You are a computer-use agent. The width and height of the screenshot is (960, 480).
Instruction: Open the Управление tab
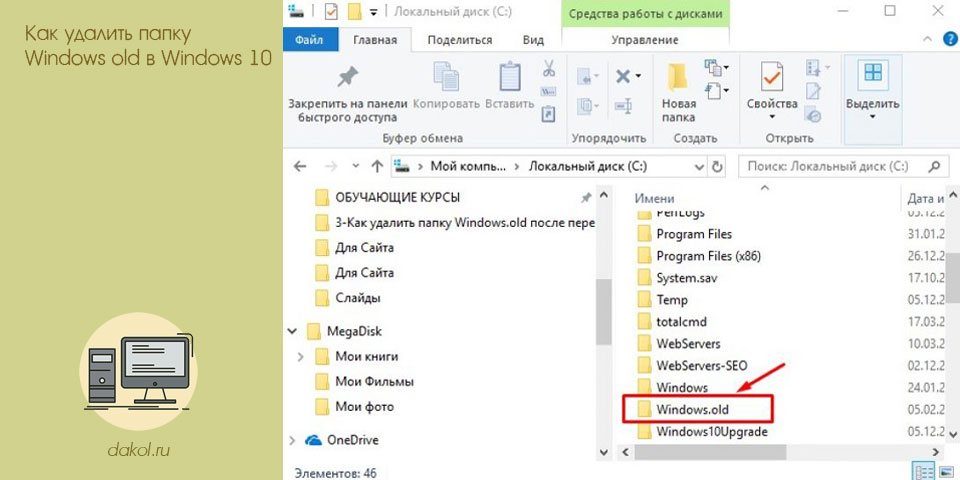pos(645,40)
